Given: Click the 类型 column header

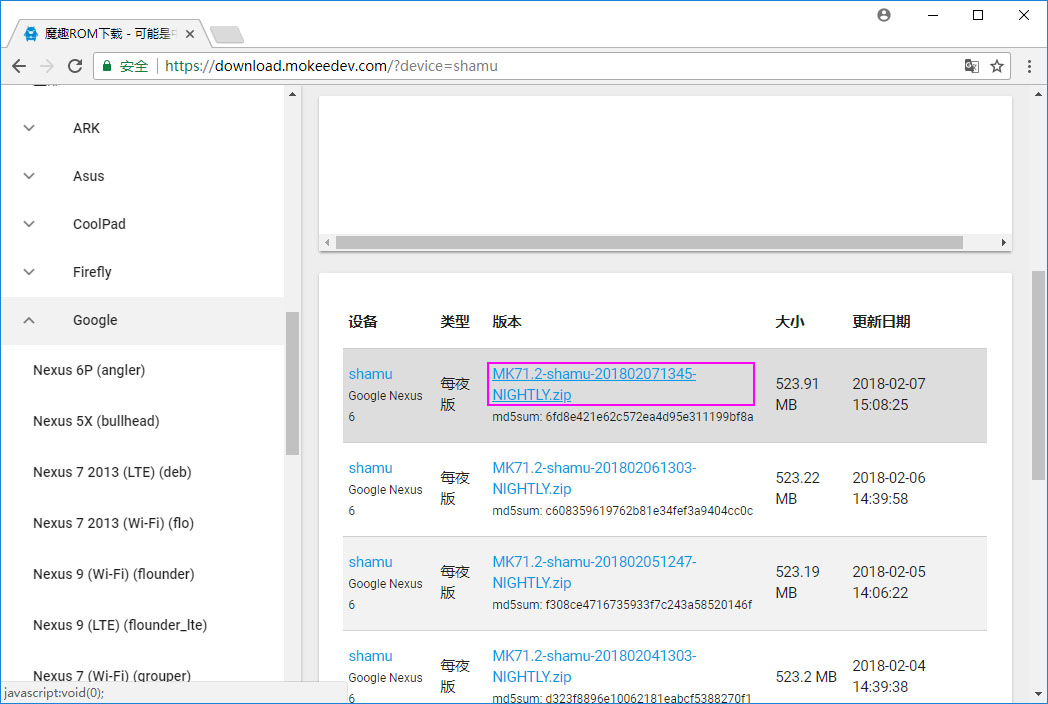Looking at the screenshot, I should (x=454, y=322).
